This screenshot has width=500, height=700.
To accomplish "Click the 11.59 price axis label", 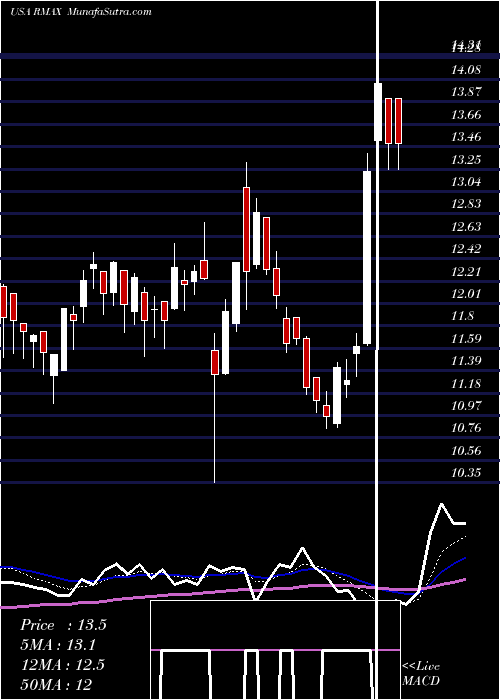I will coord(466,338).
